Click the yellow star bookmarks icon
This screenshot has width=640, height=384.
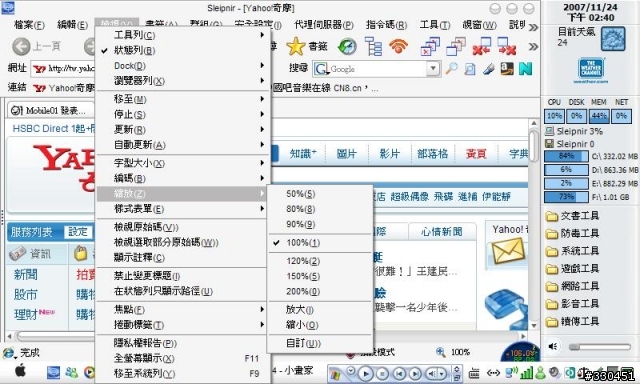coord(296,47)
